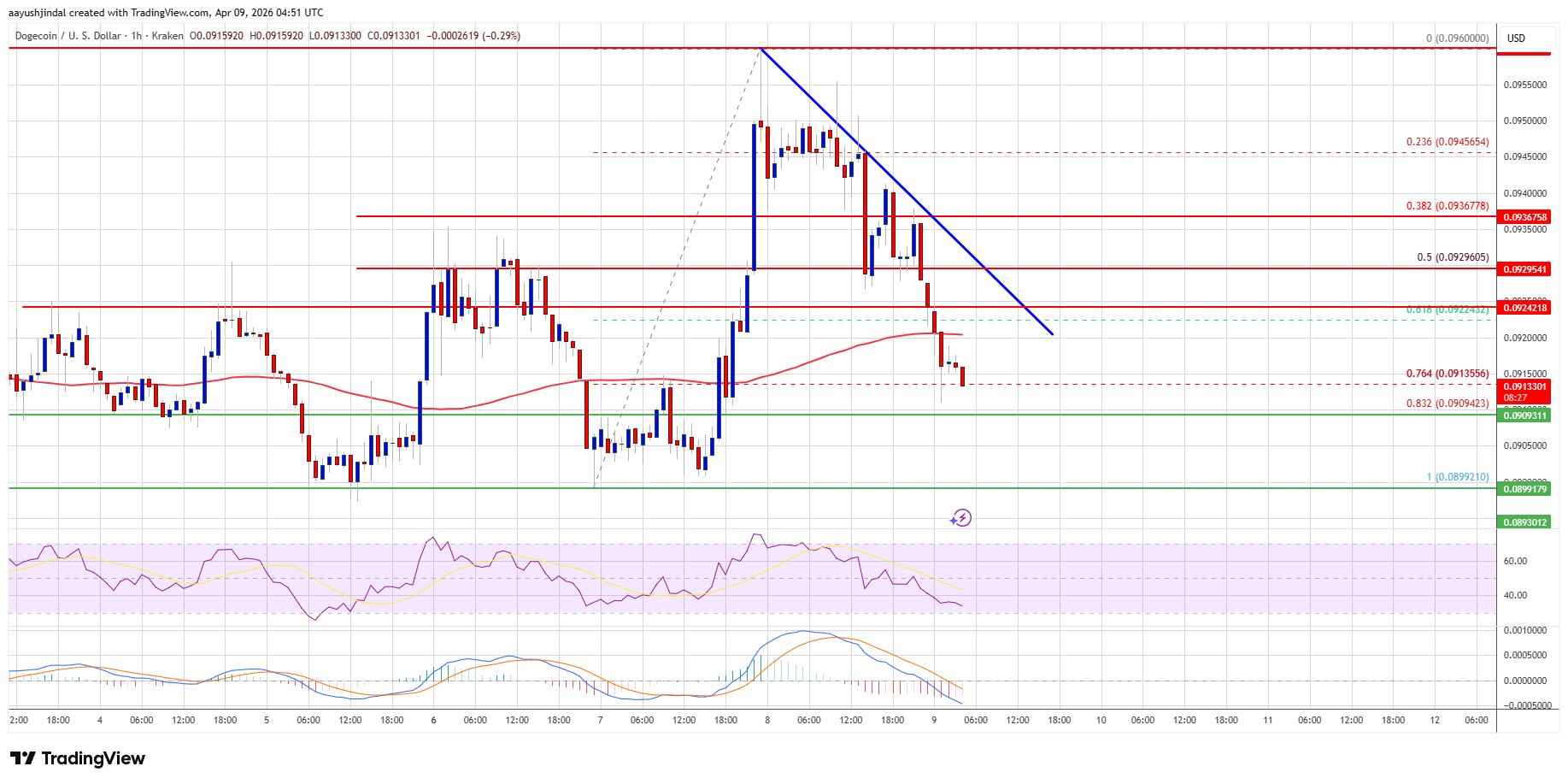This screenshot has height=784, width=1568.
Task: Open the Kraken exchange selector
Action: pos(167,36)
